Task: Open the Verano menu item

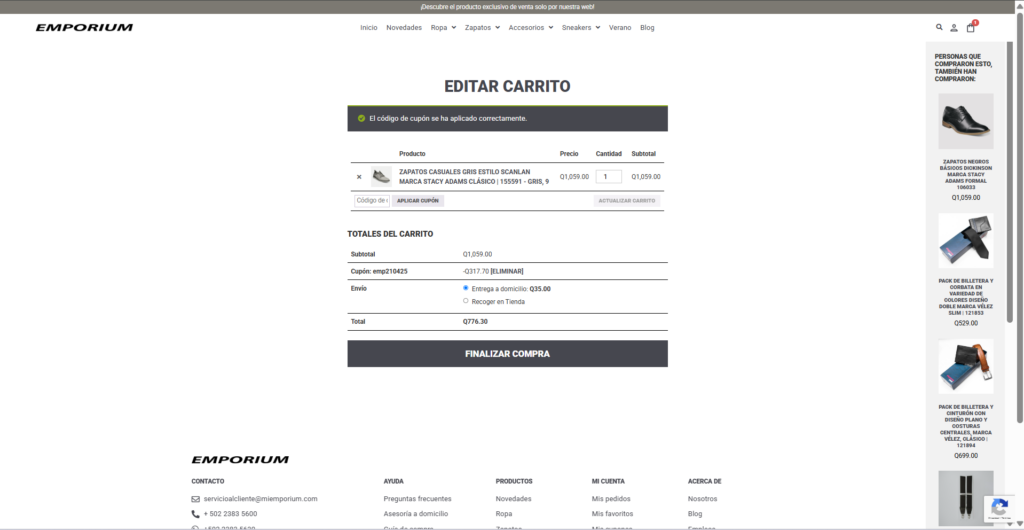Action: (620, 27)
